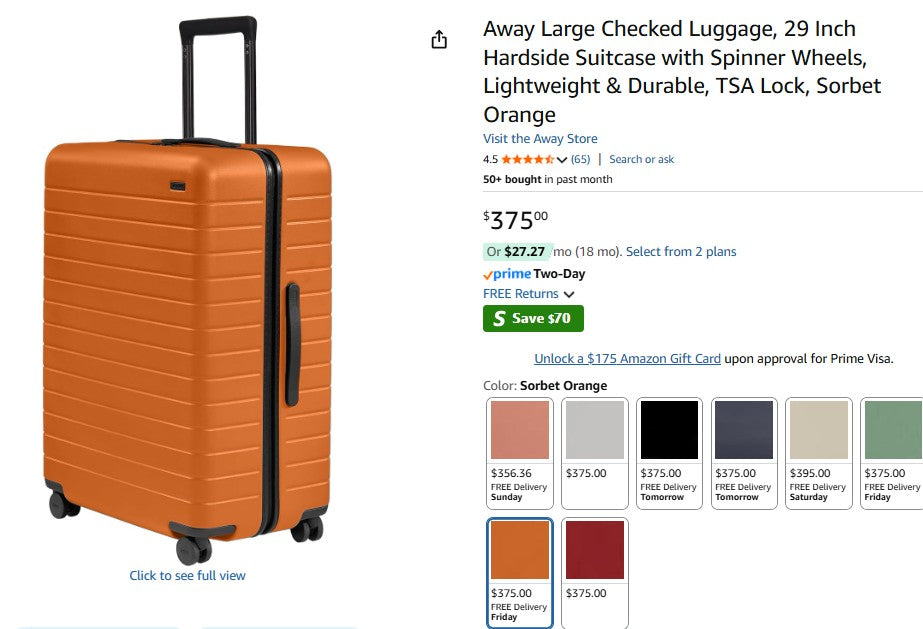Click to see full view of suitcase

pos(187,576)
